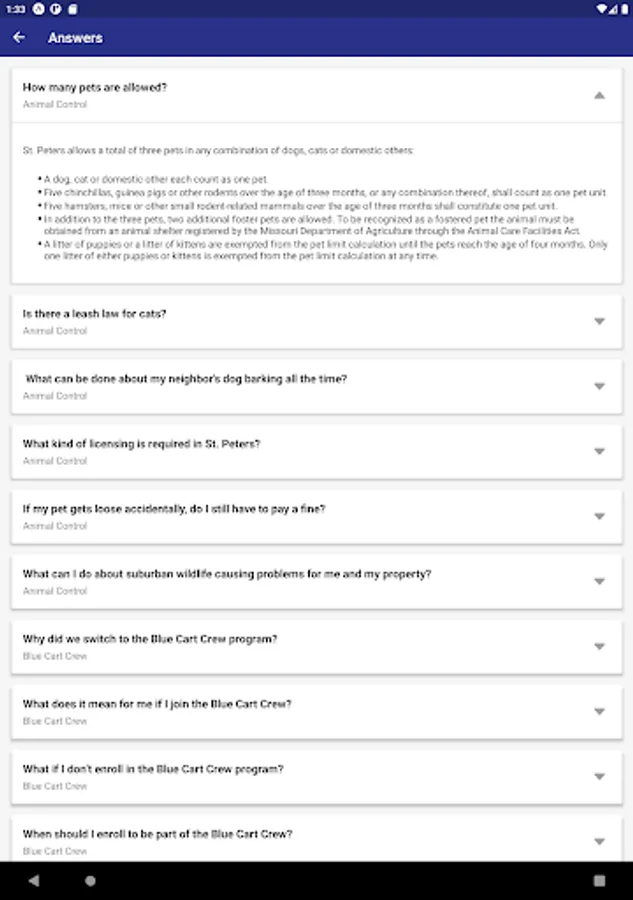This screenshot has height=900, width=633.
Task: Select 'What kind of licensing is required' question text
Action: [141, 443]
